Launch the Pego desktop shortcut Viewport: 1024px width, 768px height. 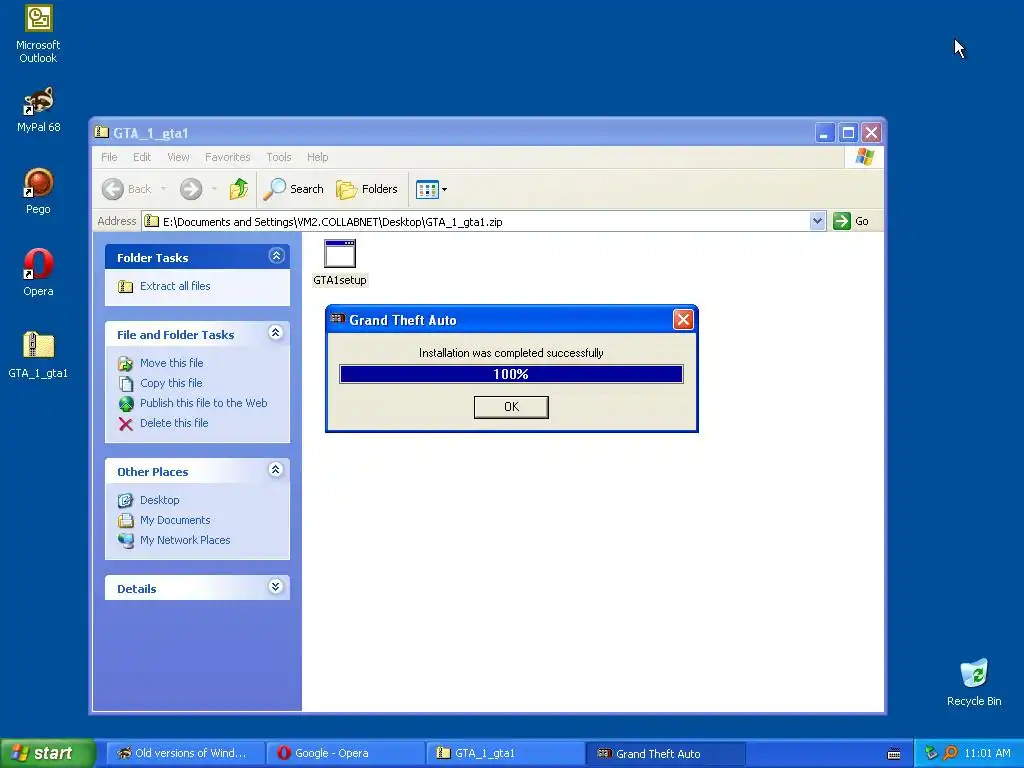(38, 191)
